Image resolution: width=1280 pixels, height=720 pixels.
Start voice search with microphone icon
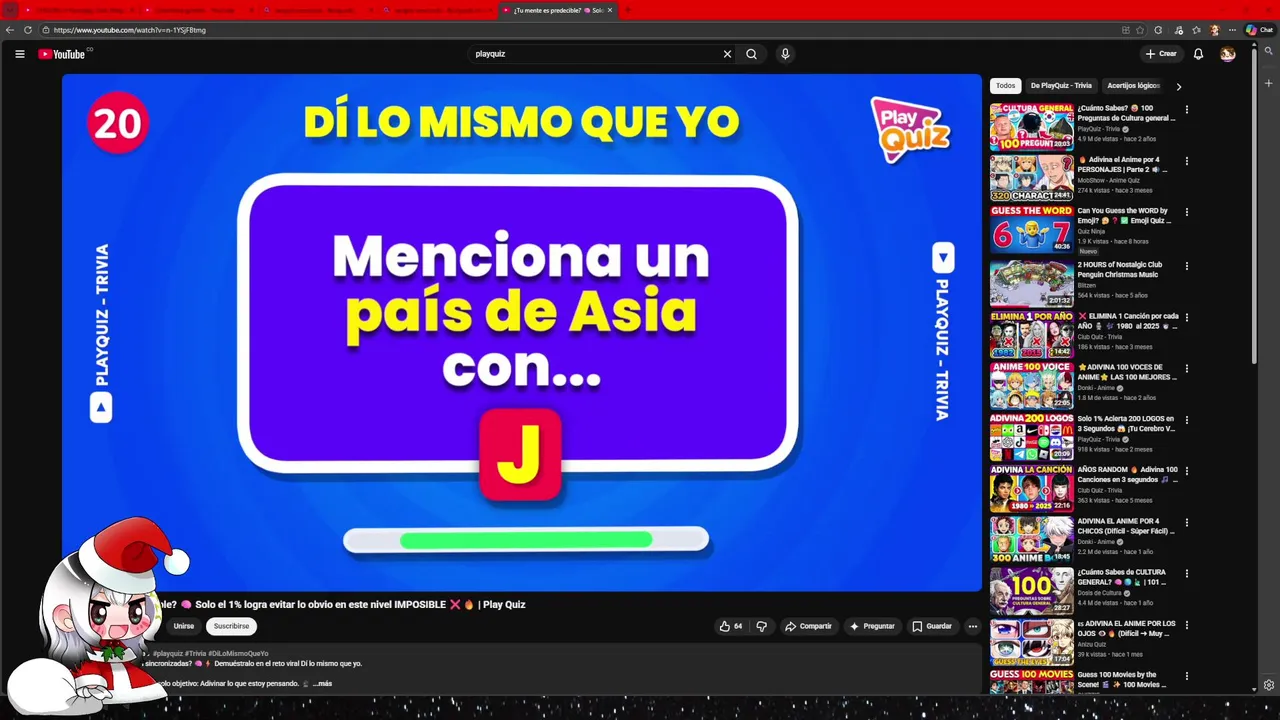[785, 54]
